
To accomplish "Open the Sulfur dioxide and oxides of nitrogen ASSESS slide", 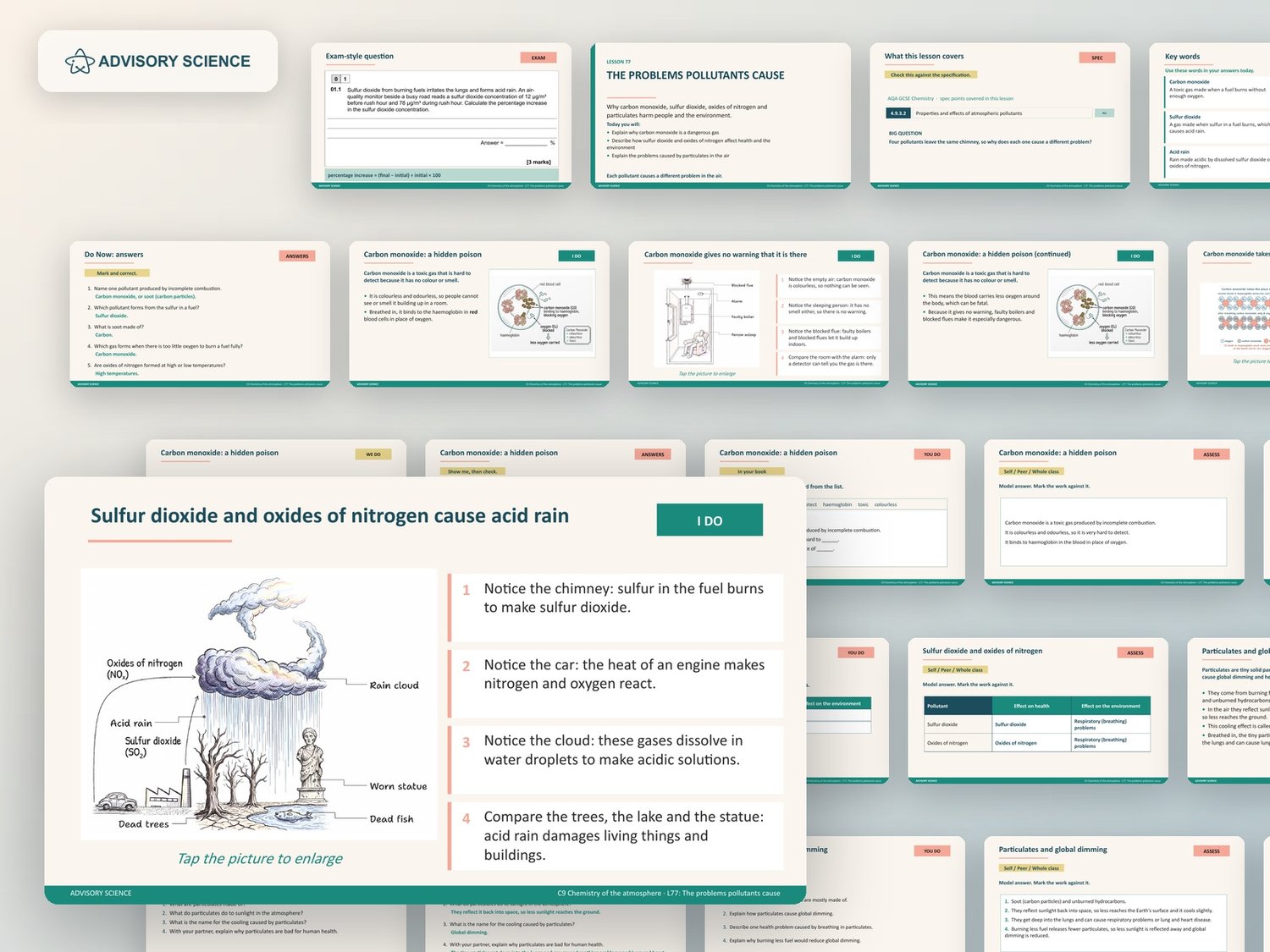I will pyautogui.click(x=1038, y=711).
